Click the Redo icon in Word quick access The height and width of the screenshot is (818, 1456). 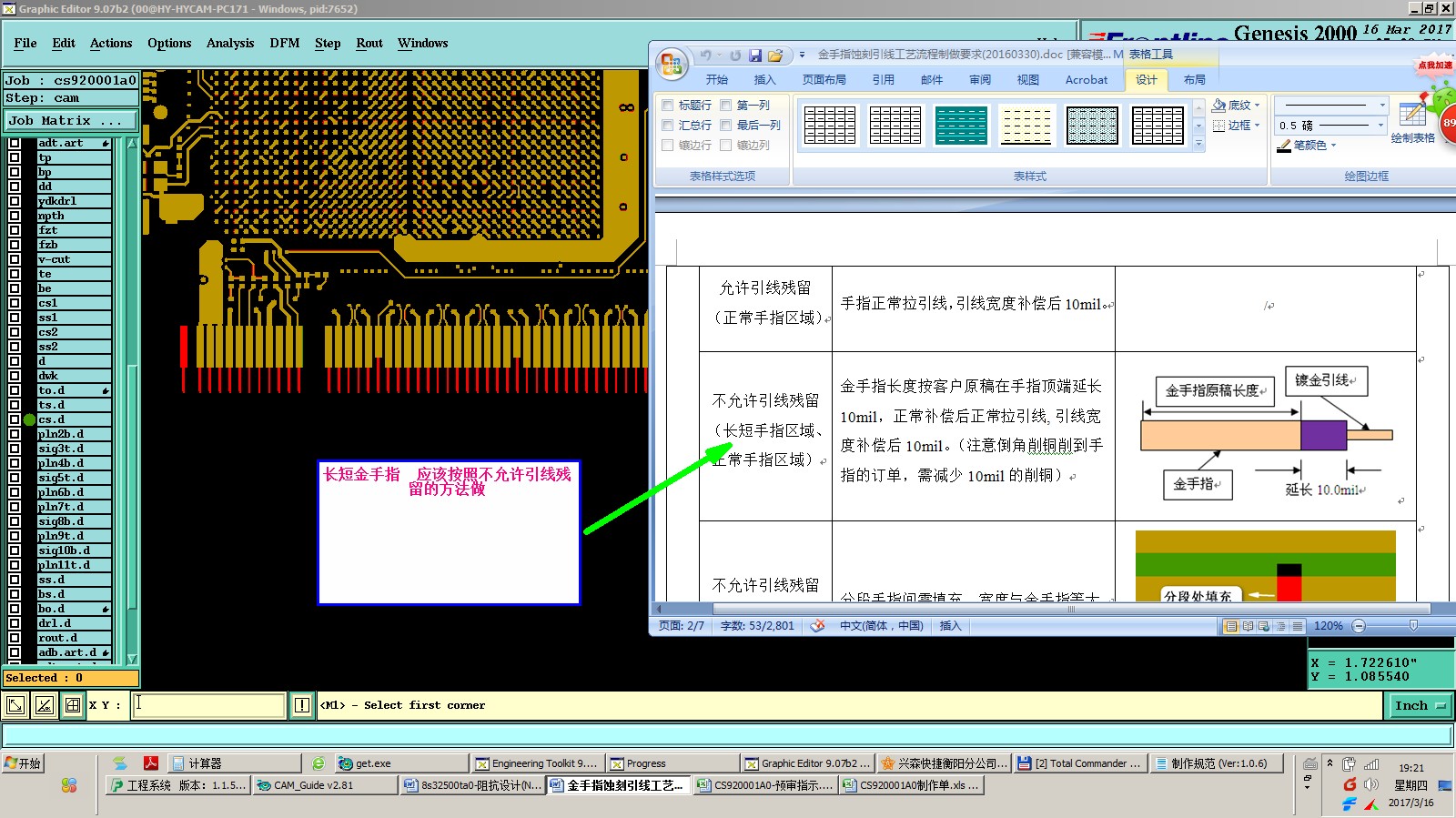point(735,56)
